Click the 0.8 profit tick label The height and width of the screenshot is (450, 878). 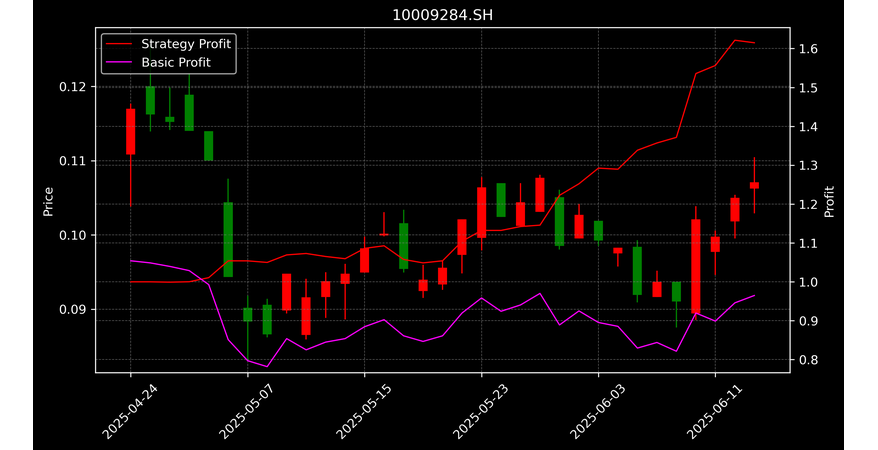(807, 360)
